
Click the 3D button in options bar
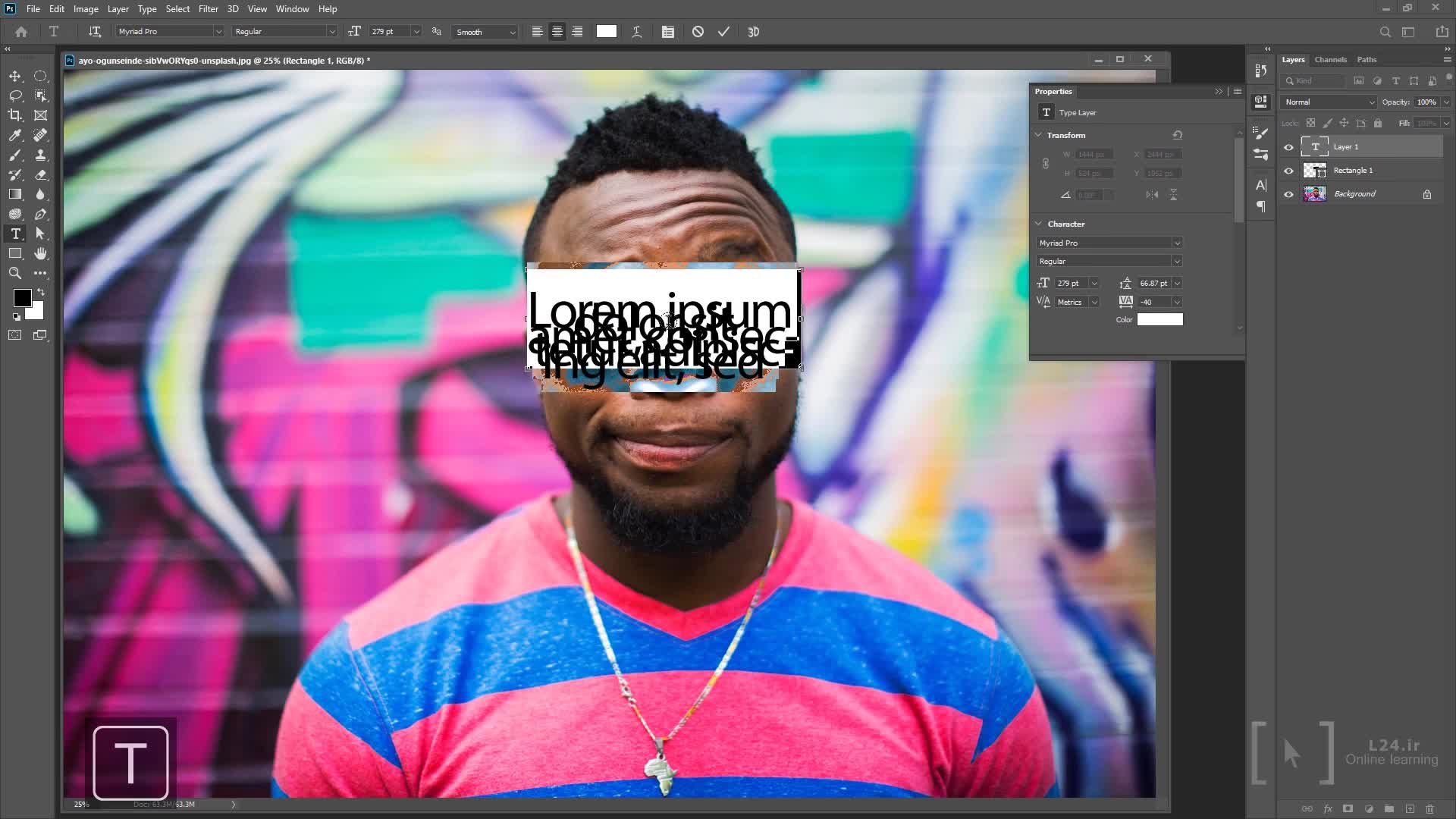753,32
